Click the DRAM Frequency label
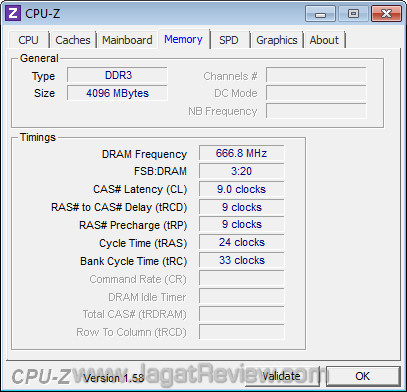The image size is (407, 392). (x=144, y=154)
